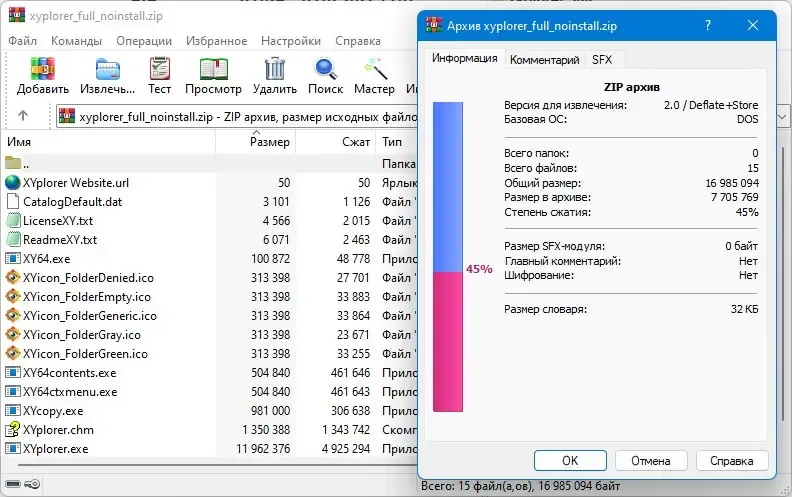Viewport: 792px width, 497px height.
Task: Click status bar total 15 файл(а,ов) text
Action: tap(520, 486)
